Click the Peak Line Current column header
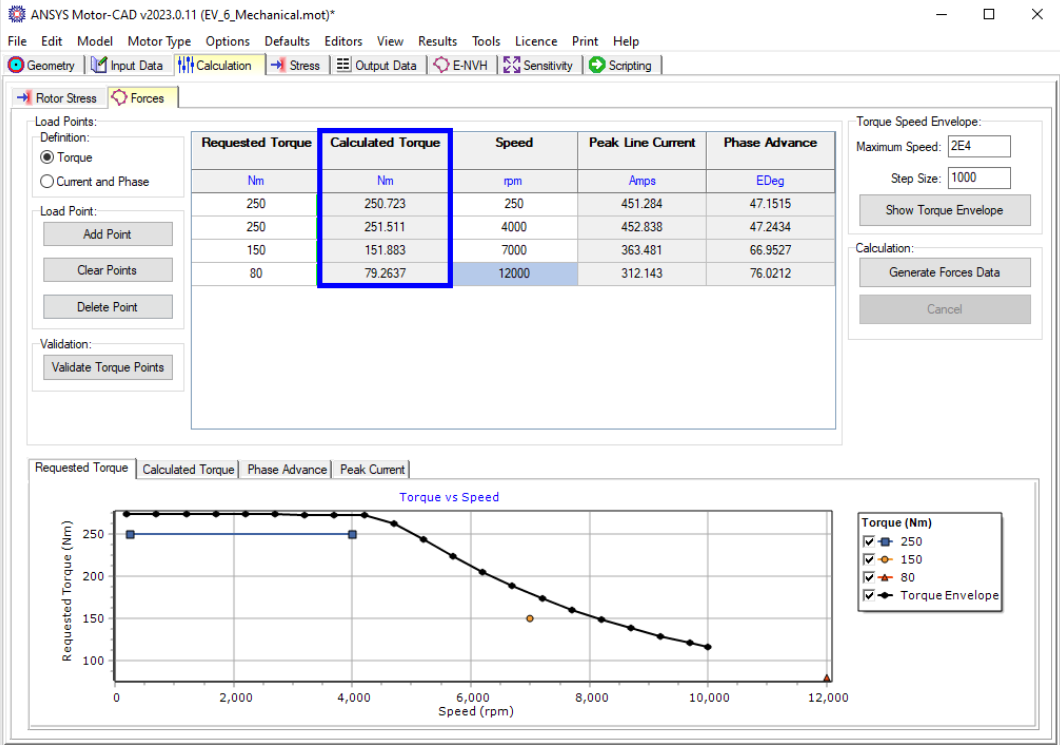 click(x=642, y=150)
